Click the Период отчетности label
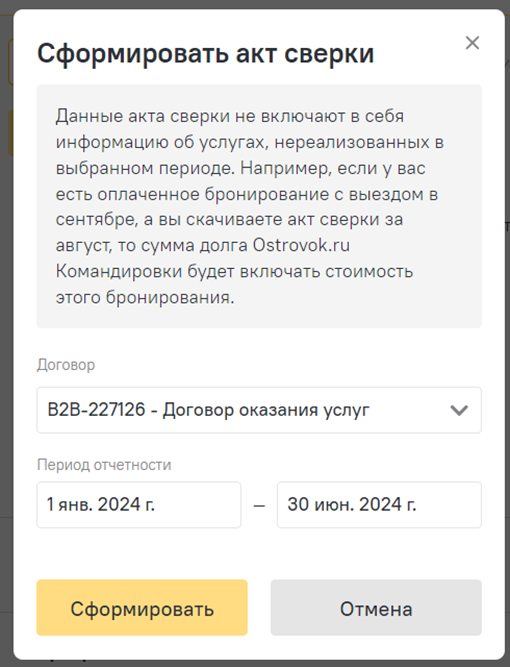Screen dimensions: 510x667 104,465
